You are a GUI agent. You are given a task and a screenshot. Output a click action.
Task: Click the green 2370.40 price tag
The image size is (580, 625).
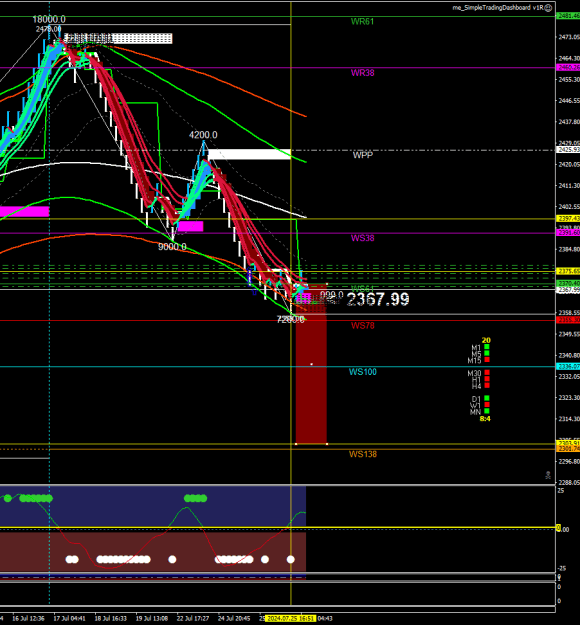(568, 283)
